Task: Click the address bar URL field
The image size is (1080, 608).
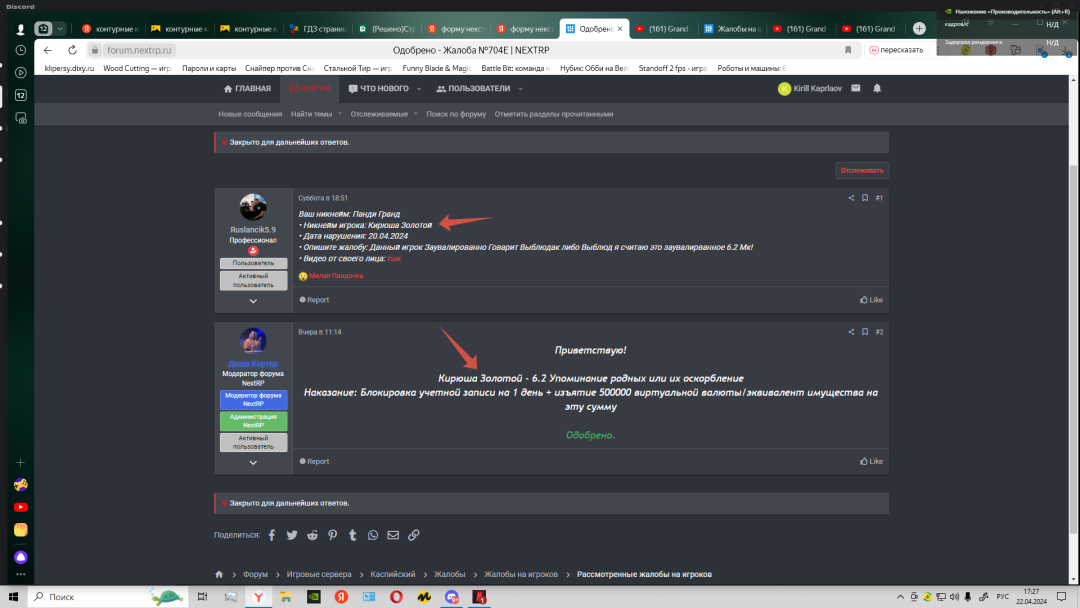Action: (x=138, y=50)
